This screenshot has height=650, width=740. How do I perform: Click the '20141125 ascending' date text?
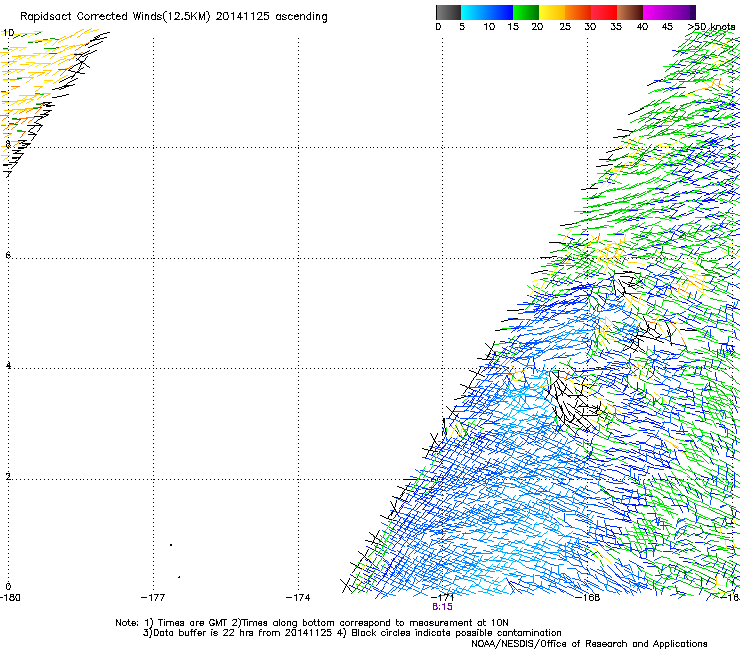click(271, 17)
